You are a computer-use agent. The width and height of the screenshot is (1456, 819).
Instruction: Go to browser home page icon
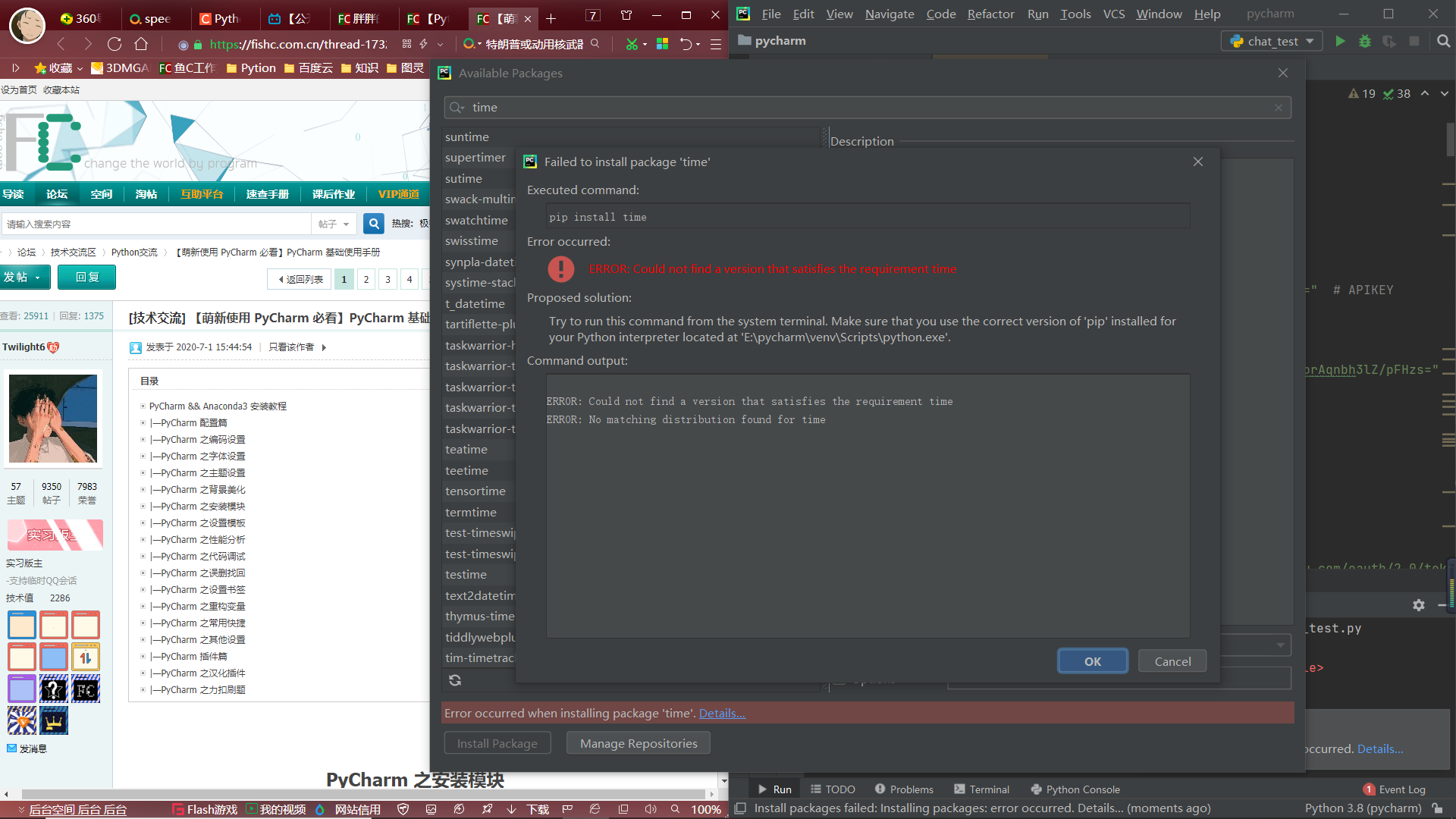pos(141,44)
